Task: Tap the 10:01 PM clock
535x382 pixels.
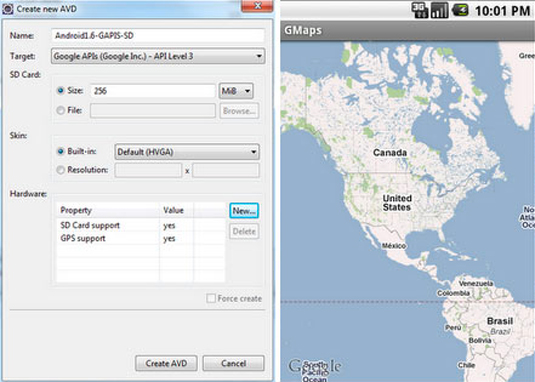Action: pyautogui.click(x=503, y=11)
